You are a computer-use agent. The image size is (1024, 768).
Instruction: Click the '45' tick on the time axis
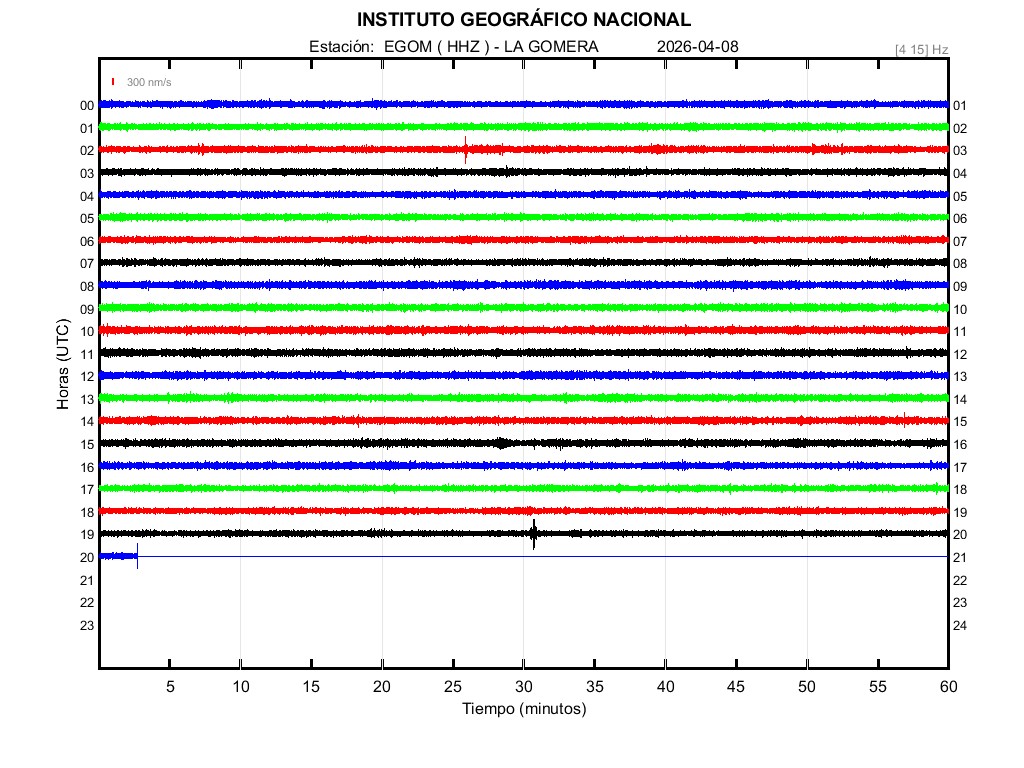736,686
